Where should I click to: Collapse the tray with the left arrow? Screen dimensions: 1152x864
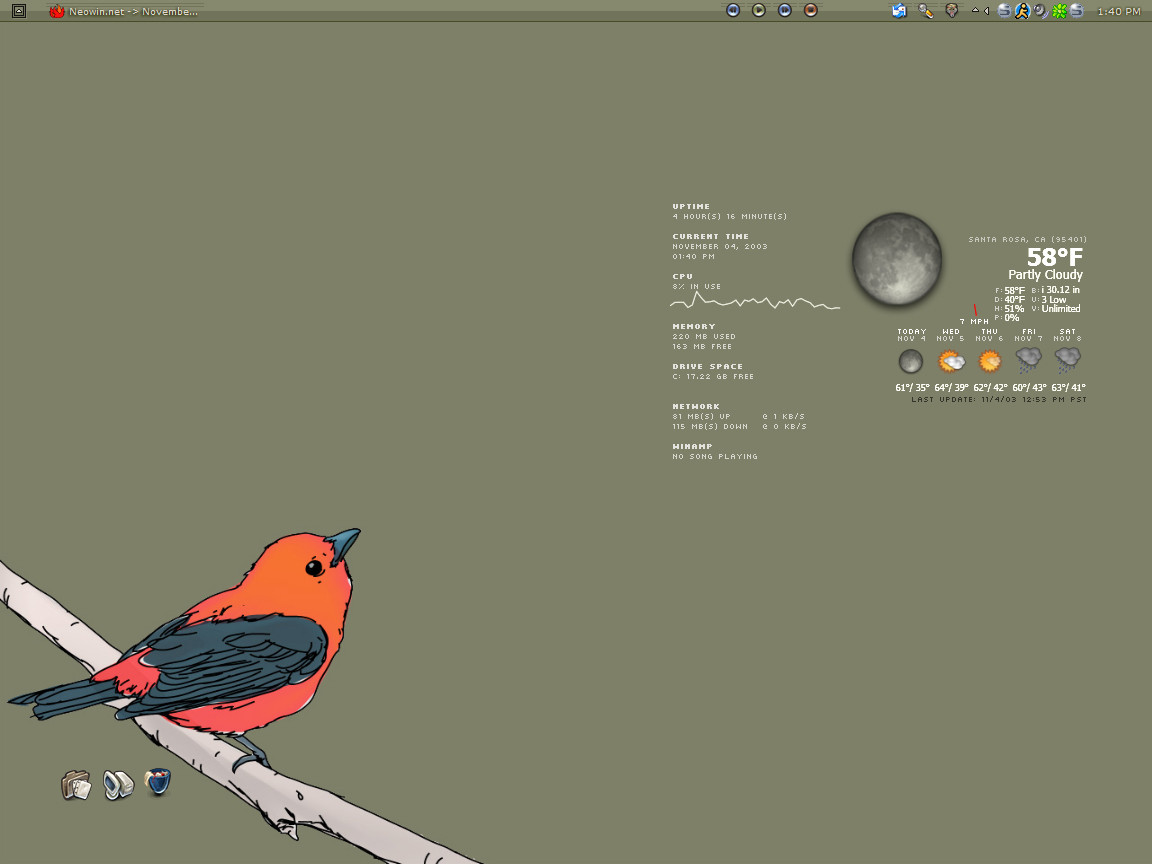point(987,10)
